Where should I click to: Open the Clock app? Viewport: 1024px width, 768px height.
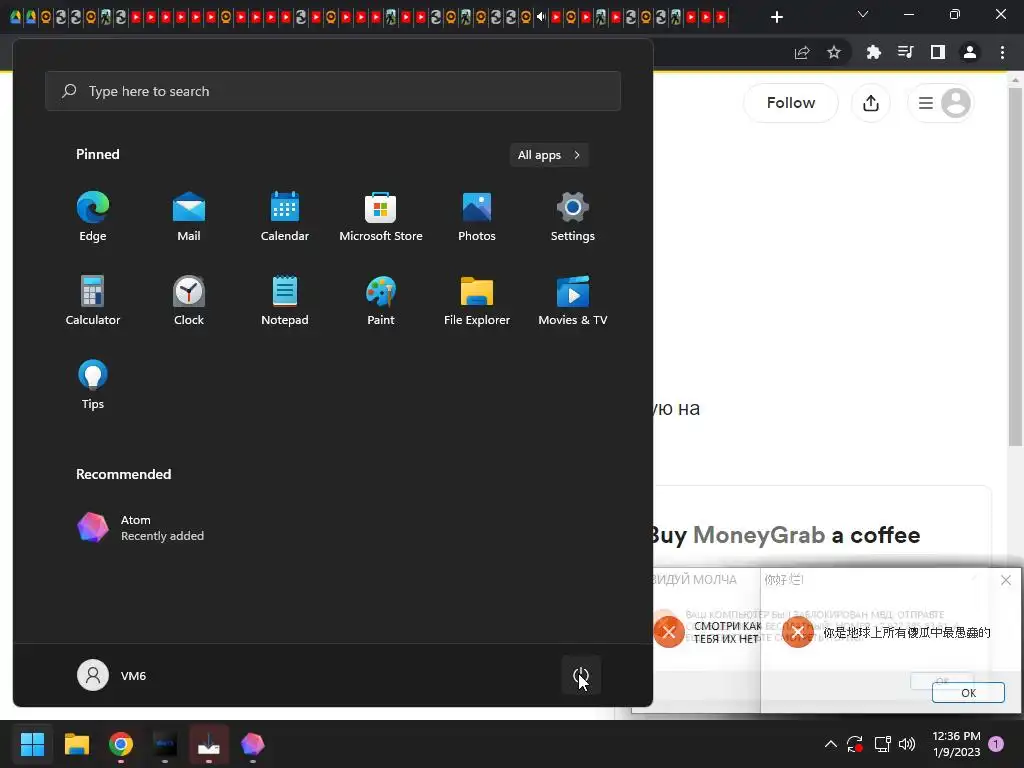coord(189,301)
